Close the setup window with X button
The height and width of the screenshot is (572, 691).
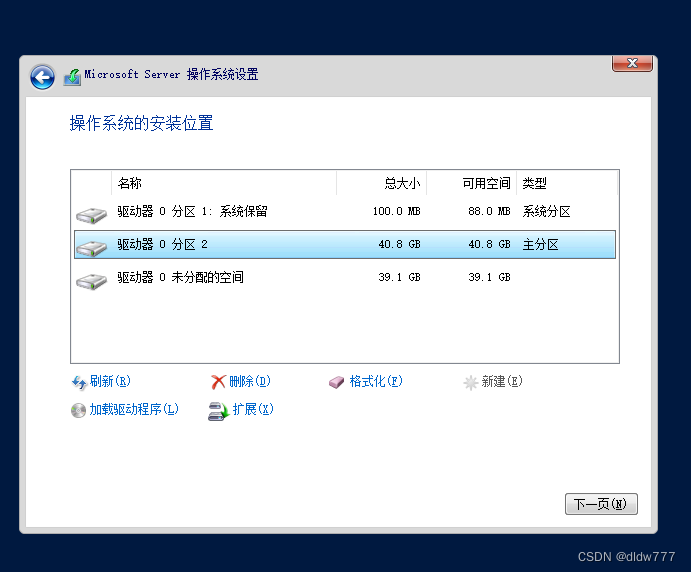632,63
